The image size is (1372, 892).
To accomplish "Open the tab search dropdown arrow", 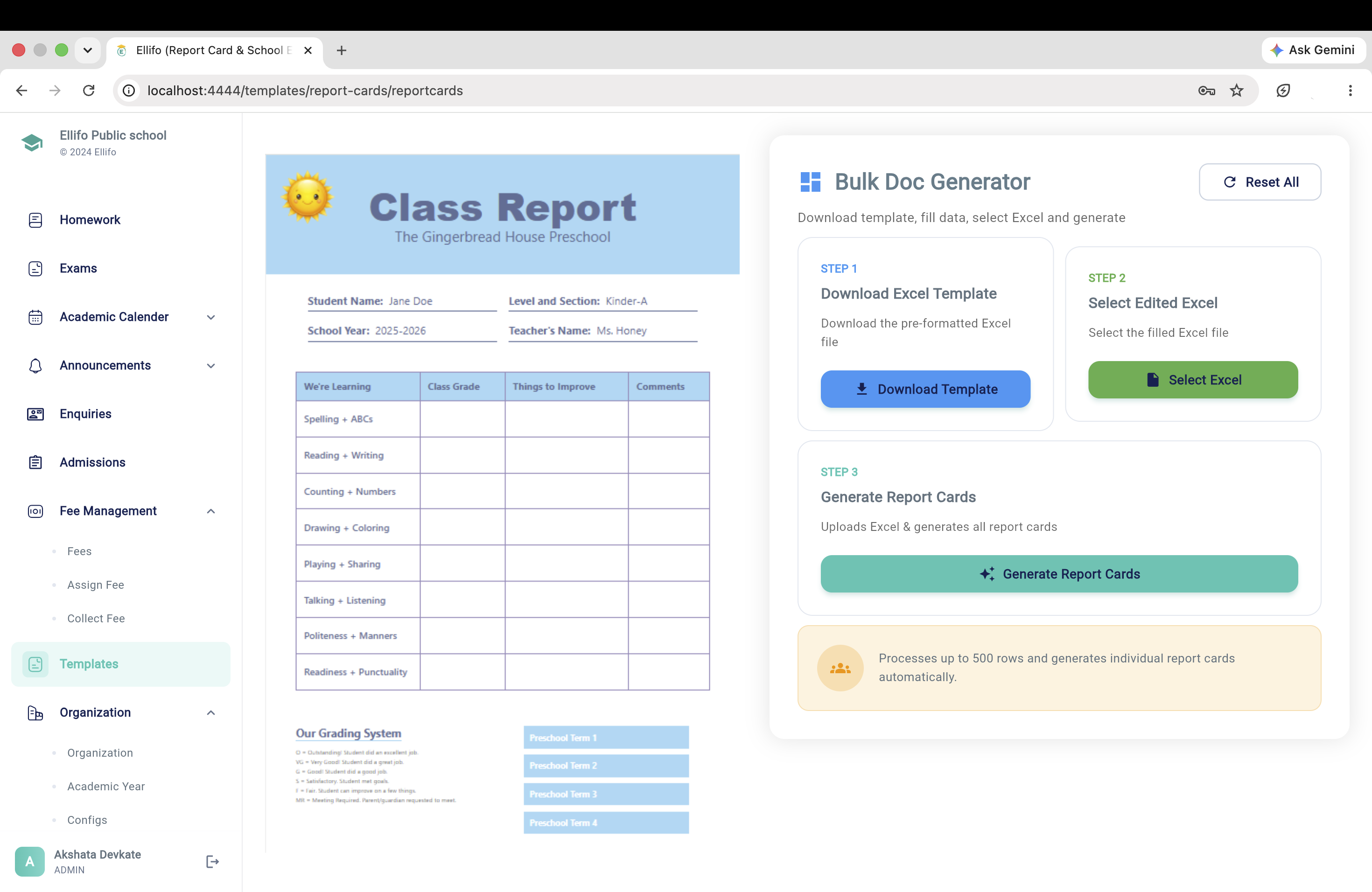I will pyautogui.click(x=88, y=50).
